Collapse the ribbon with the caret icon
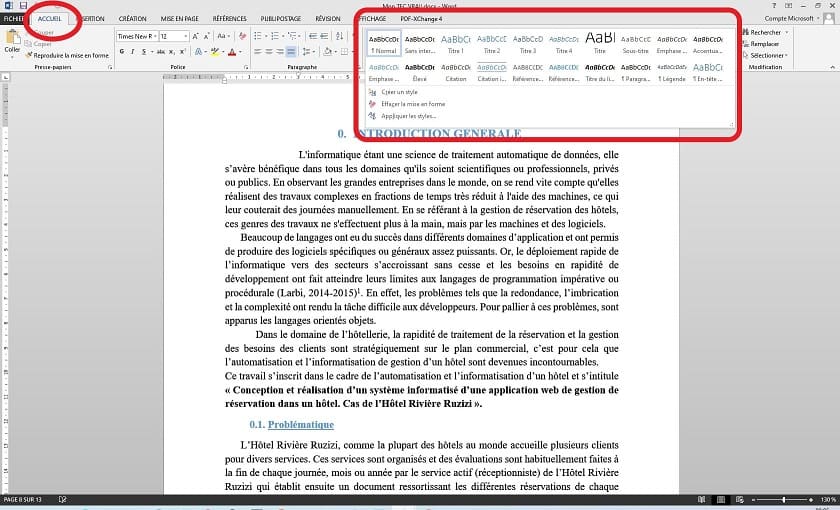The width and height of the screenshot is (840, 510). click(x=832, y=67)
